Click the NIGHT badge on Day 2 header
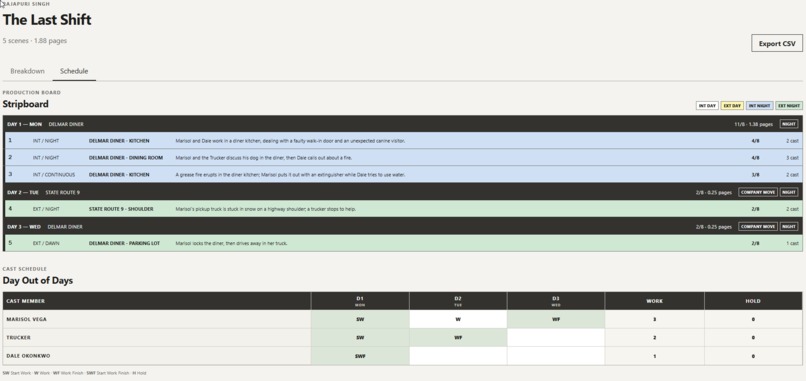The image size is (806, 381). 789,192
